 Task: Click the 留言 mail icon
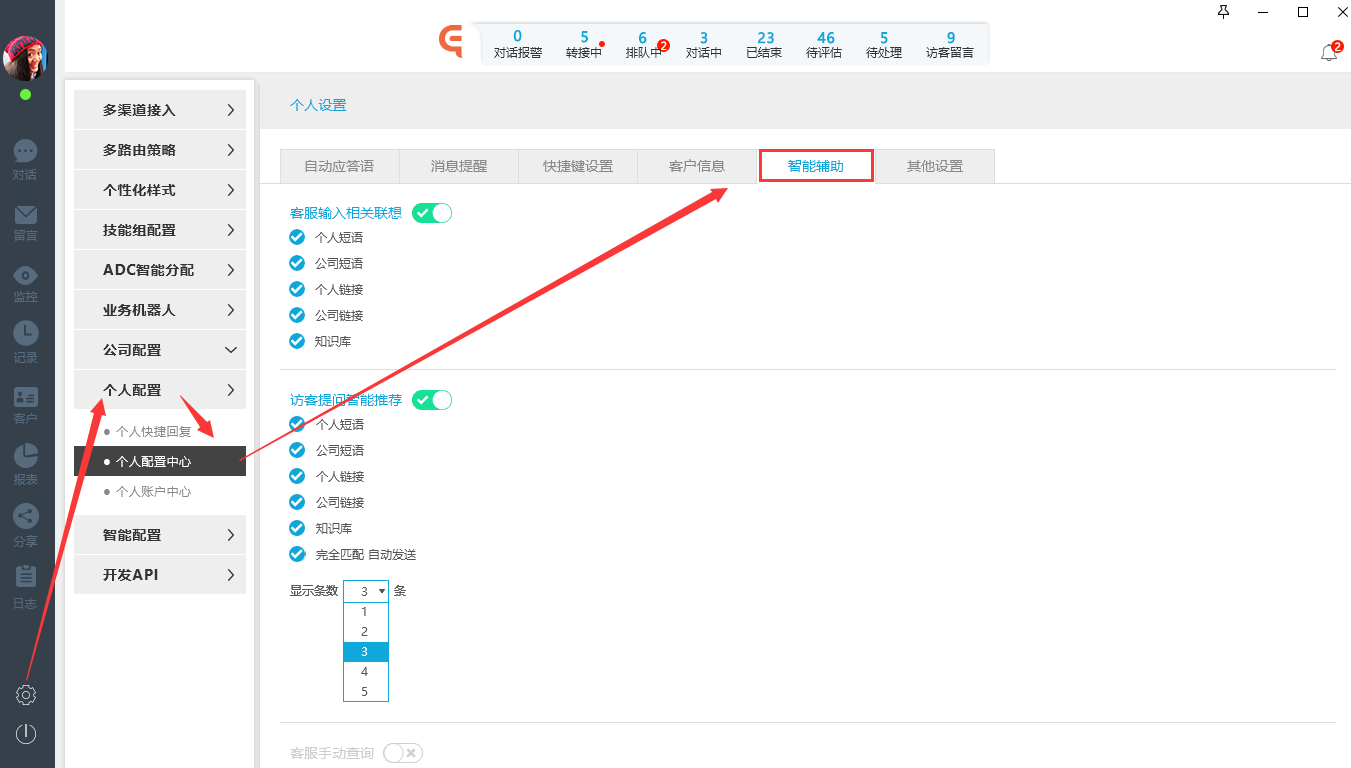tap(26, 215)
